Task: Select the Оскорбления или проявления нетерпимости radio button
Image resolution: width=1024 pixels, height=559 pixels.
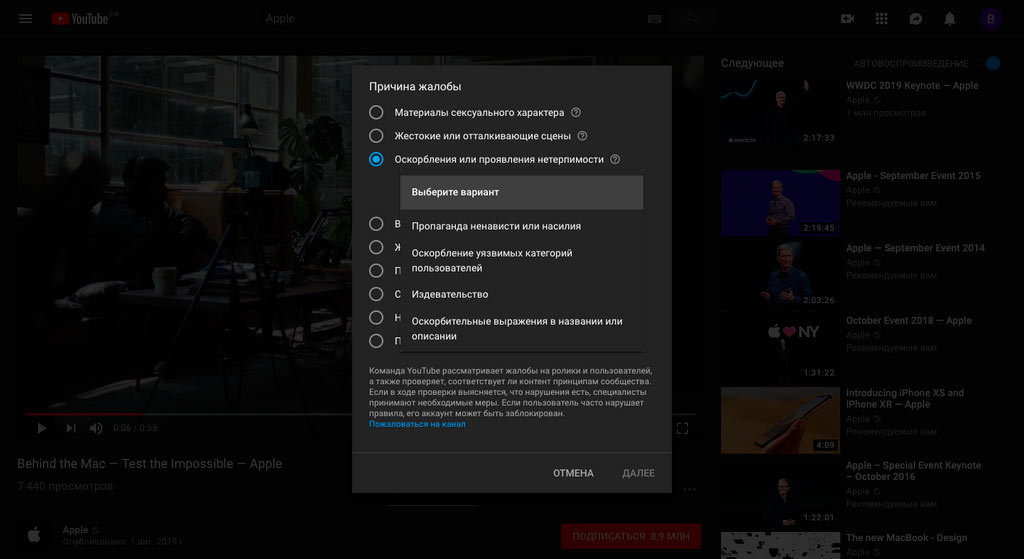Action: [x=376, y=159]
